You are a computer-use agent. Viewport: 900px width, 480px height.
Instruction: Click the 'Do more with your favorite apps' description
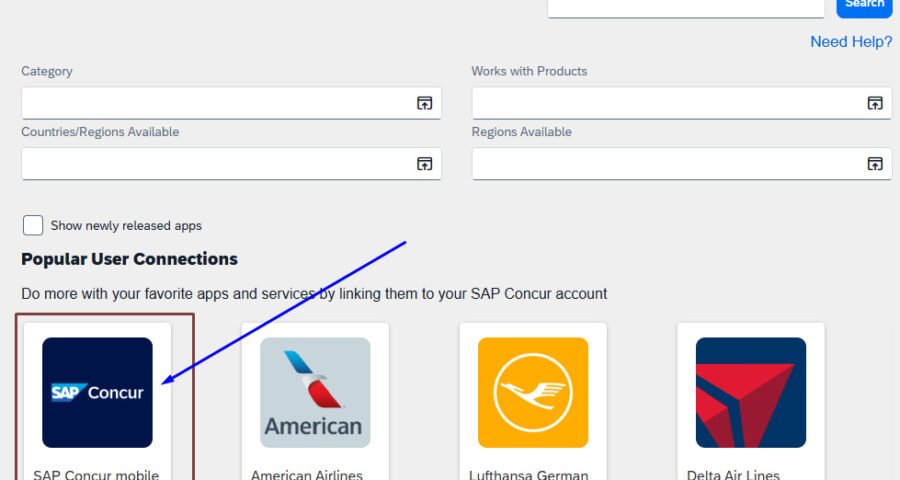(x=314, y=293)
